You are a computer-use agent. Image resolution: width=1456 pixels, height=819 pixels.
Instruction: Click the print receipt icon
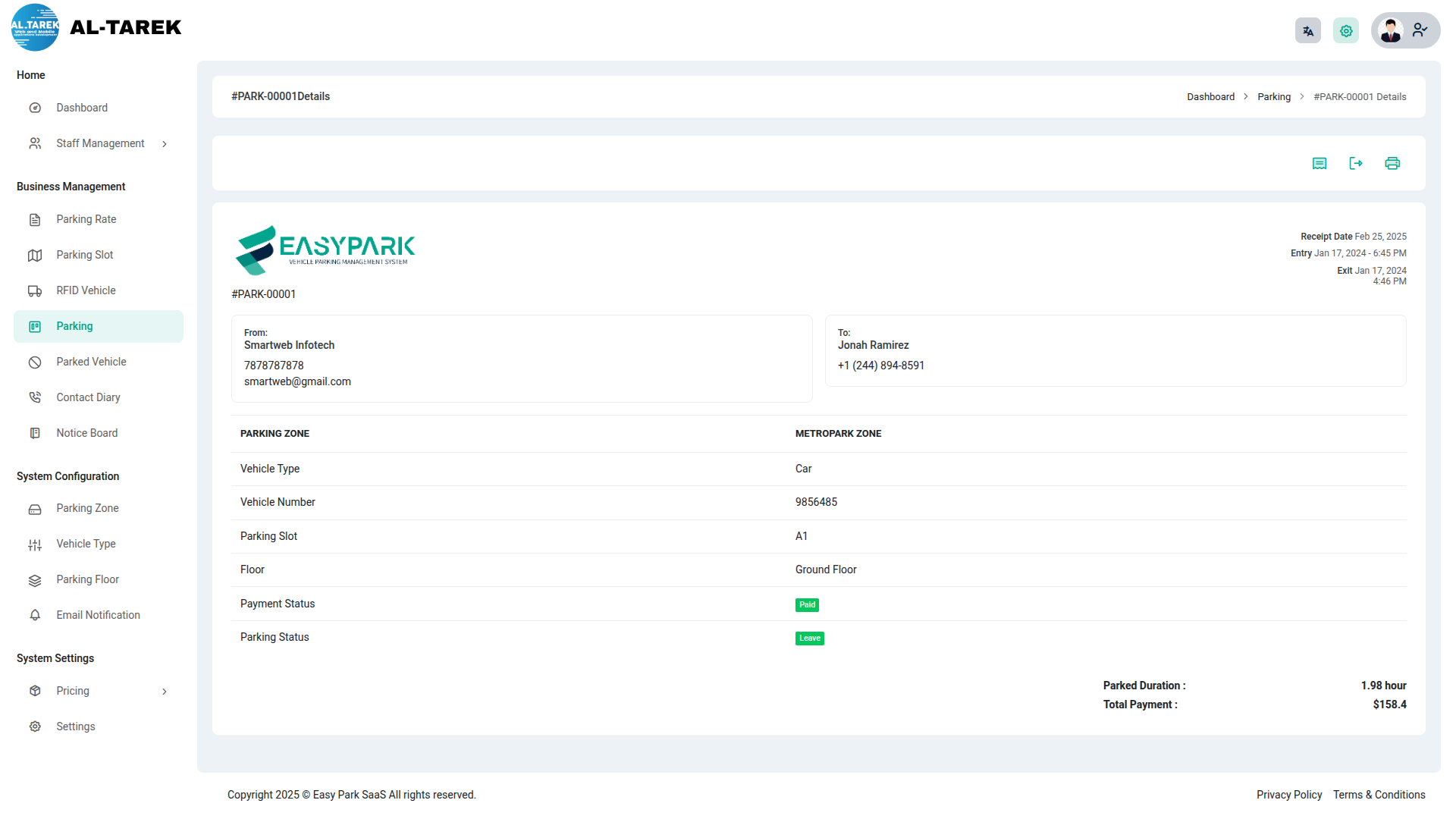pos(1392,163)
